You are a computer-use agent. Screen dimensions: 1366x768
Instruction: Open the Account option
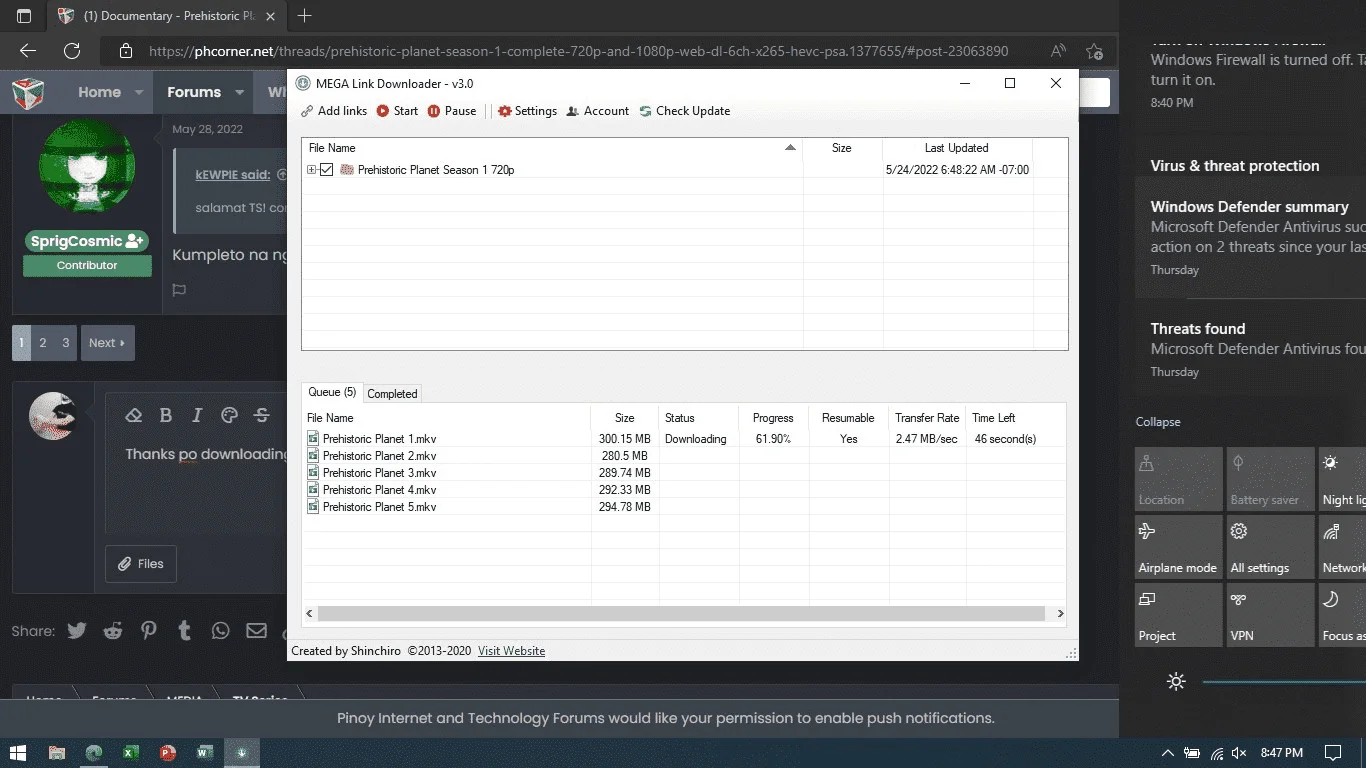click(x=598, y=111)
